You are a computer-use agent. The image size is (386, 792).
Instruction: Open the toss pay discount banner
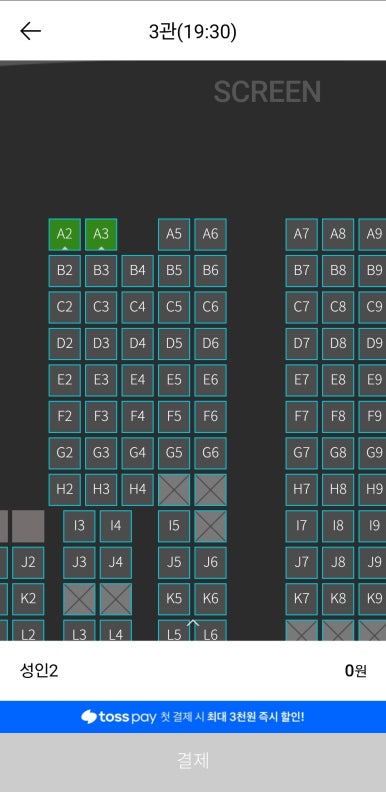pos(193,717)
